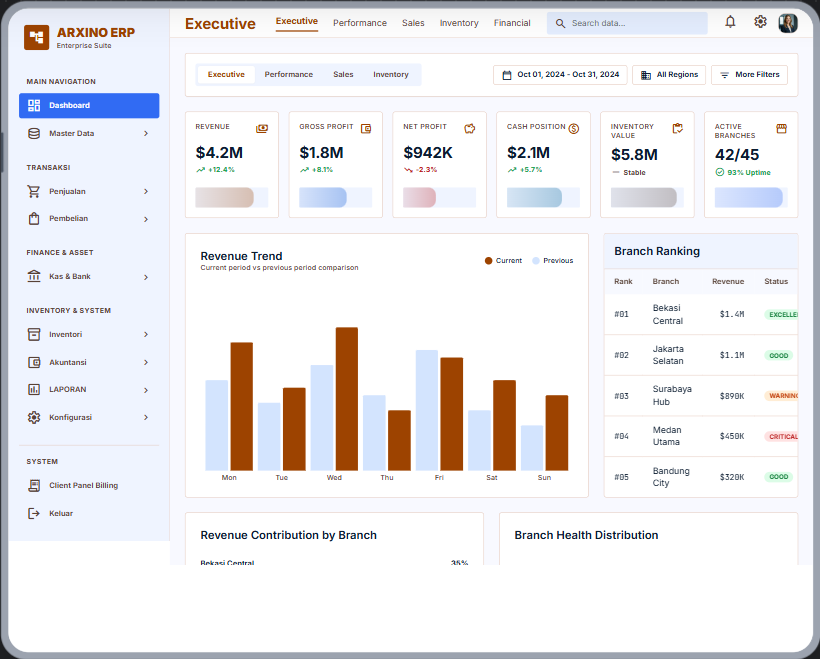Click the Gross Profit wallet icon

pyautogui.click(x=366, y=129)
